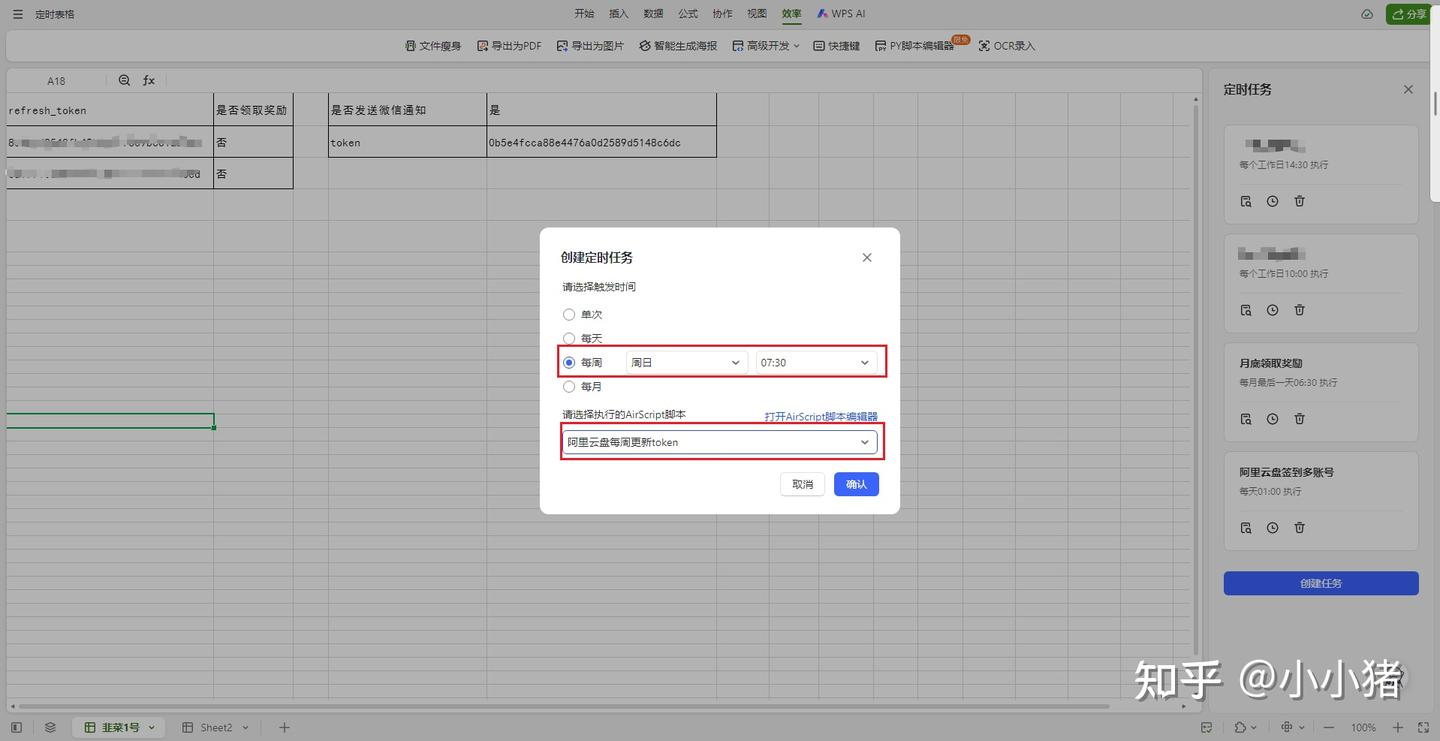1440x741 pixels.
Task: Expand the 韭菜1号 sheet tab menu arrow
Action: 152,728
